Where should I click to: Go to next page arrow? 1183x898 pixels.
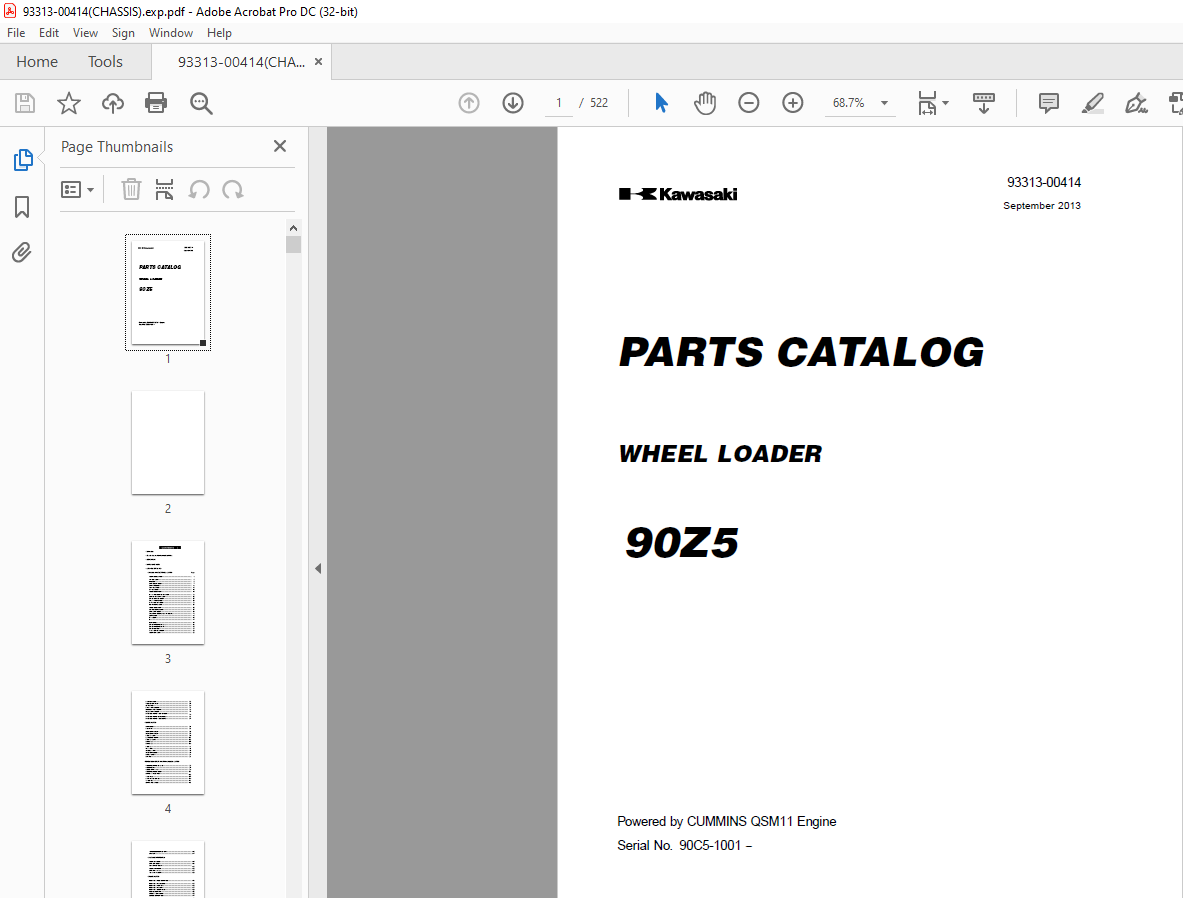(513, 103)
